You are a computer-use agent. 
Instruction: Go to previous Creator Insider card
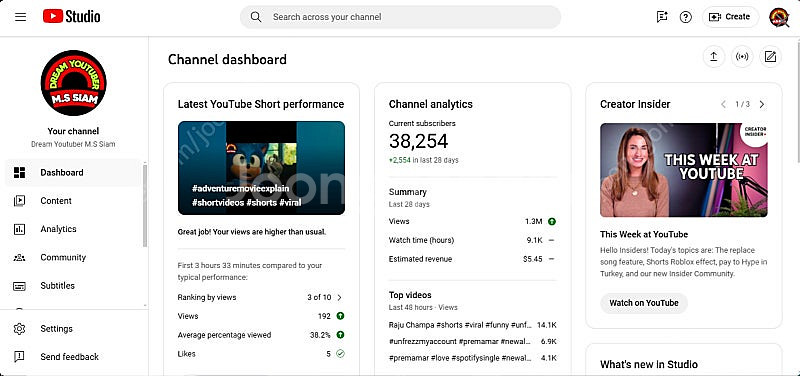click(723, 104)
